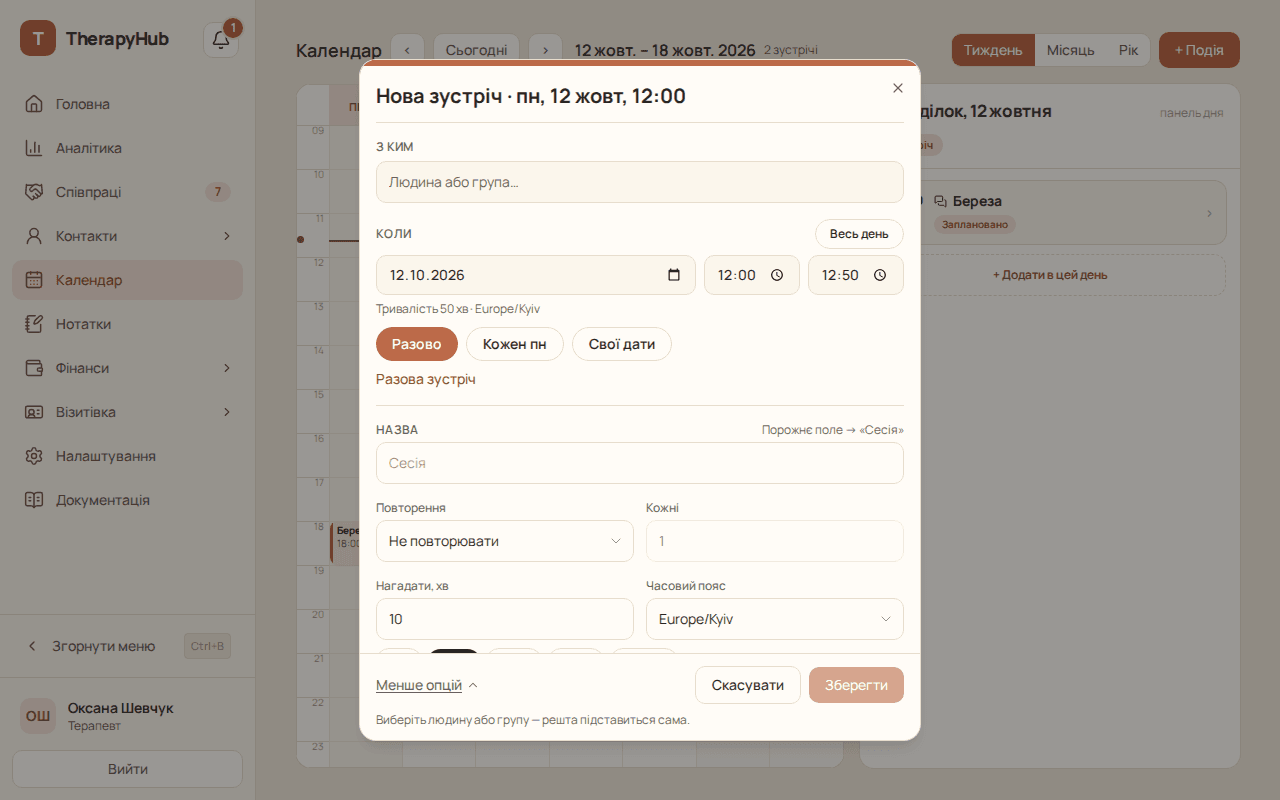Click the Назва input field

pyautogui.click(x=640, y=463)
